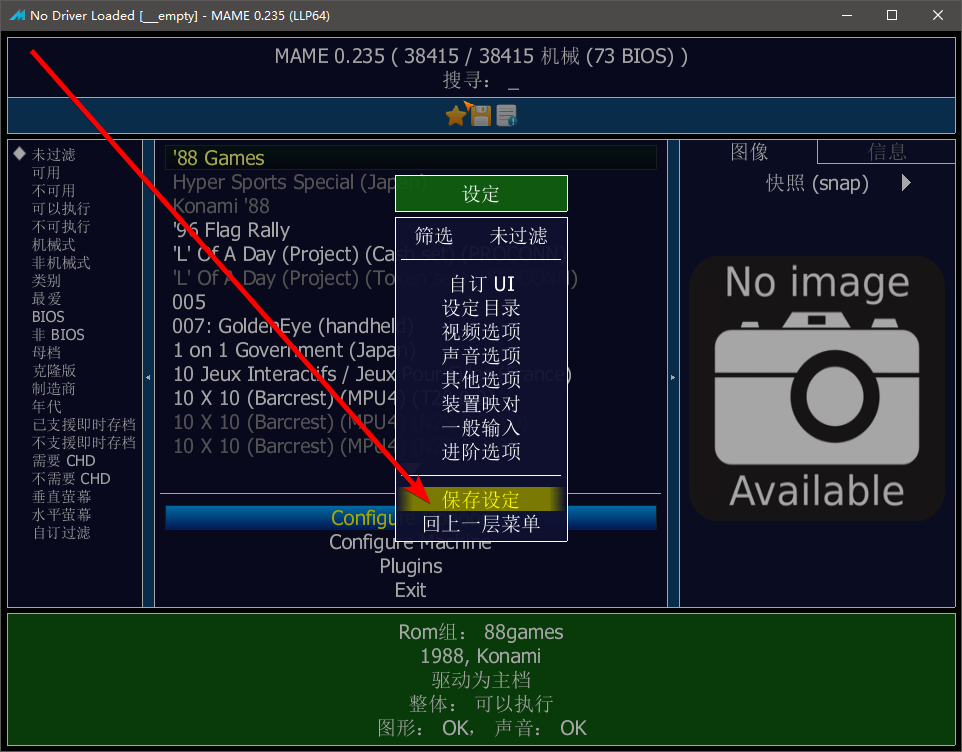
Task: Click the floppy disk export icon
Action: point(480,115)
